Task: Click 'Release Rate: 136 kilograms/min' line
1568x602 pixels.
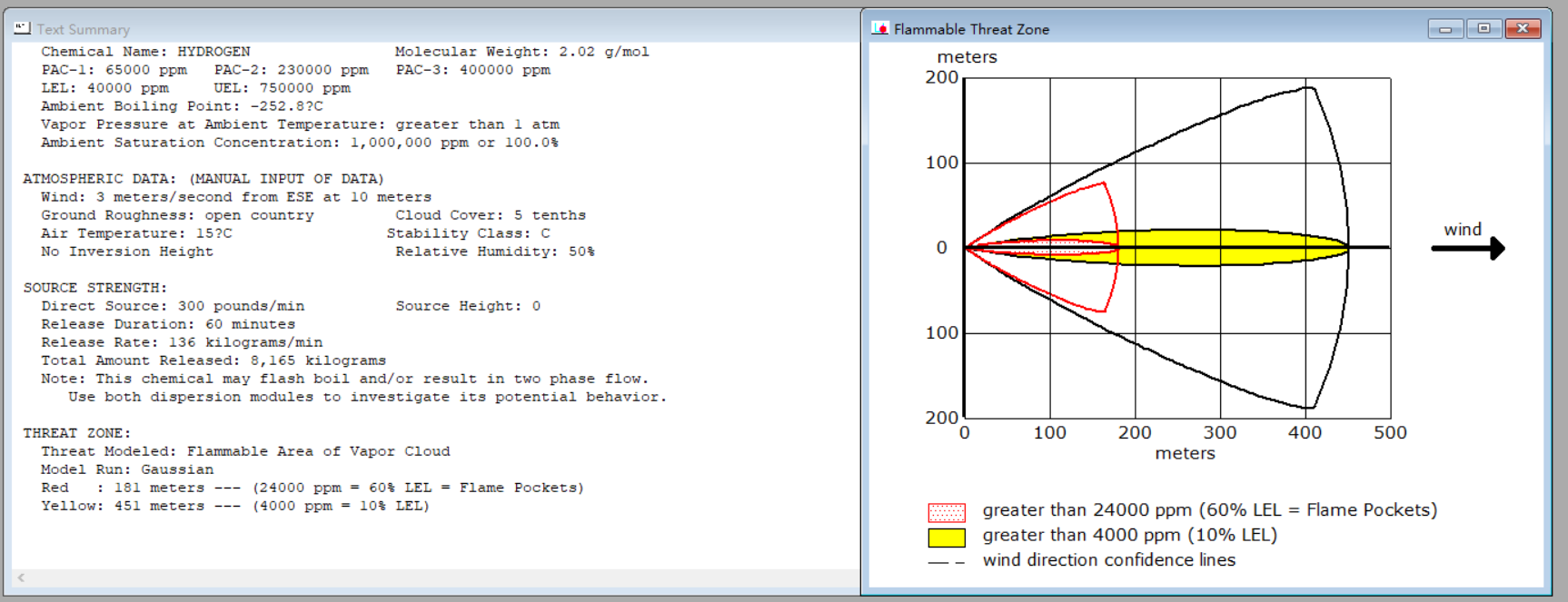Action: (x=182, y=342)
